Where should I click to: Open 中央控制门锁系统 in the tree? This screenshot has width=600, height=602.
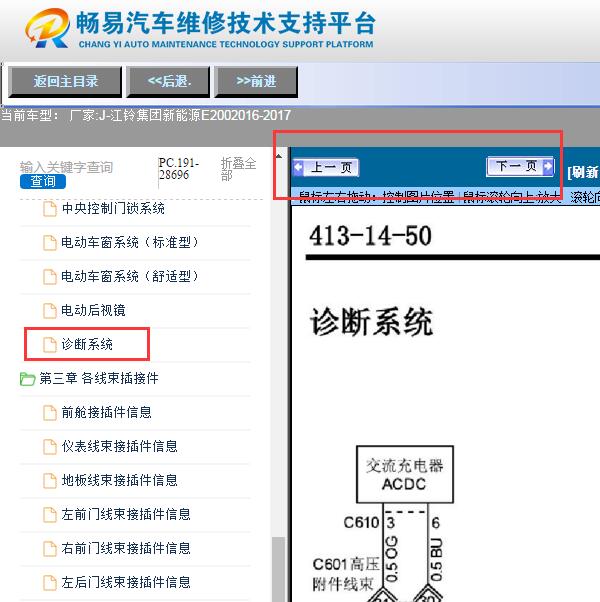pos(113,208)
